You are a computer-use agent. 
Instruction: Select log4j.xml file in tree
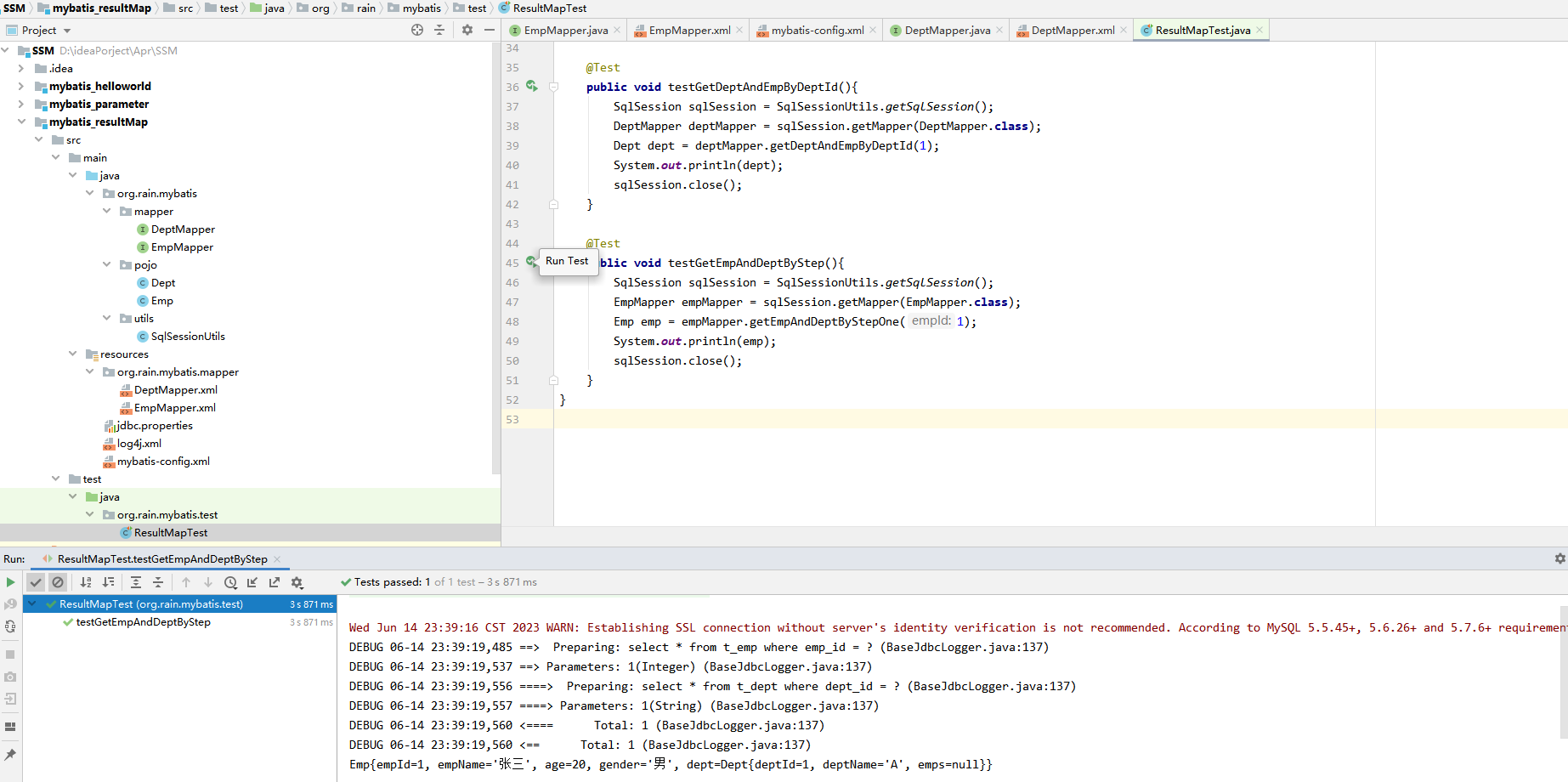(139, 444)
